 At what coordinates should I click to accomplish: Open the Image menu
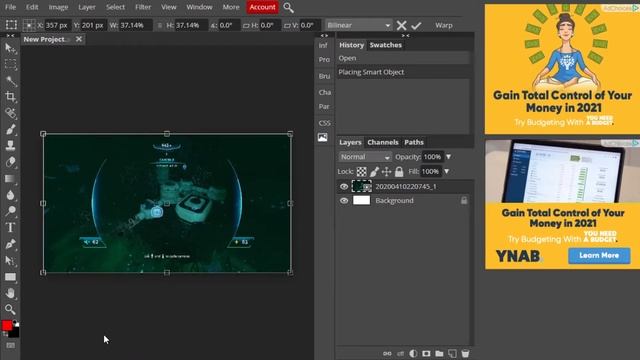[x=58, y=7]
